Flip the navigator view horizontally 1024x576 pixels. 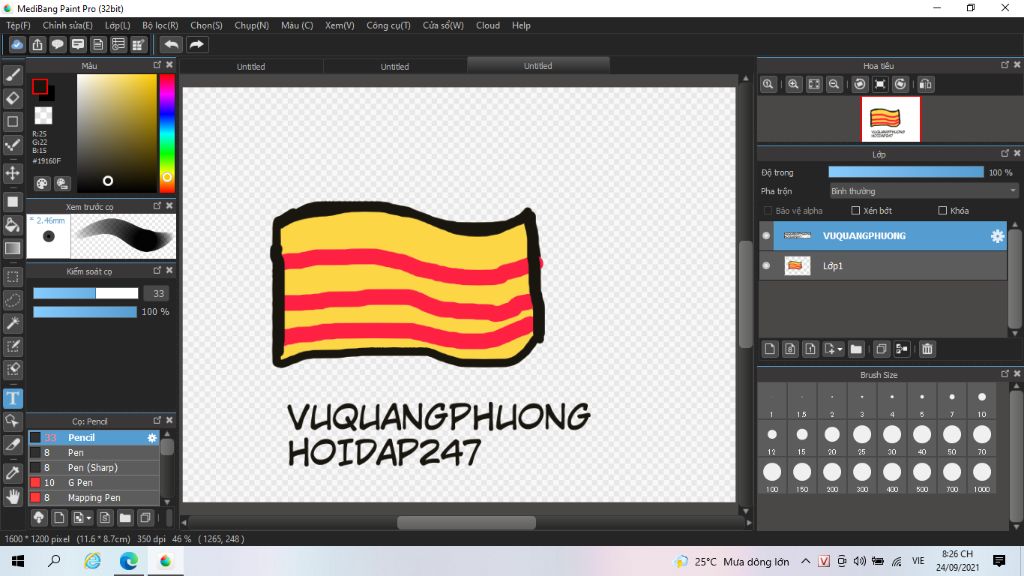click(x=925, y=84)
